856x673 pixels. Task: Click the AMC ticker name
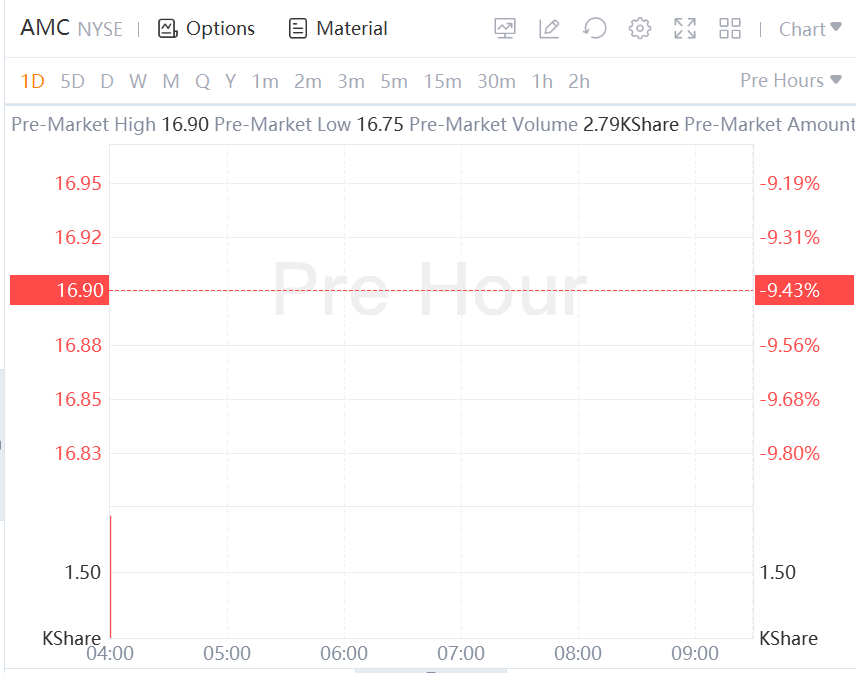coord(45,28)
